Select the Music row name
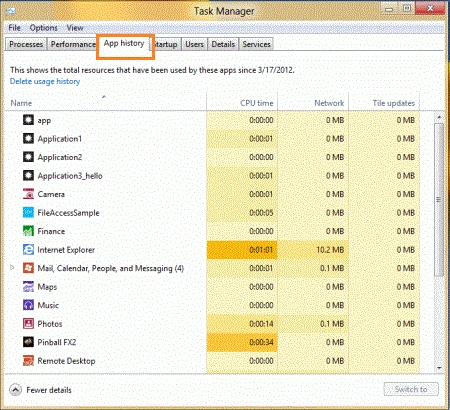Image resolution: width=450 pixels, height=410 pixels. [x=48, y=305]
